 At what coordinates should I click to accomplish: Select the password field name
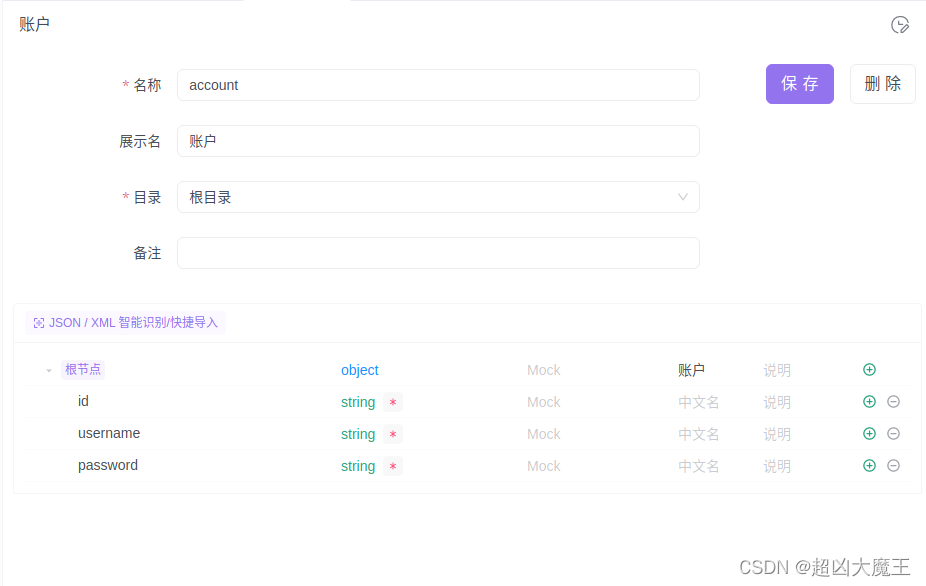pyautogui.click(x=107, y=465)
